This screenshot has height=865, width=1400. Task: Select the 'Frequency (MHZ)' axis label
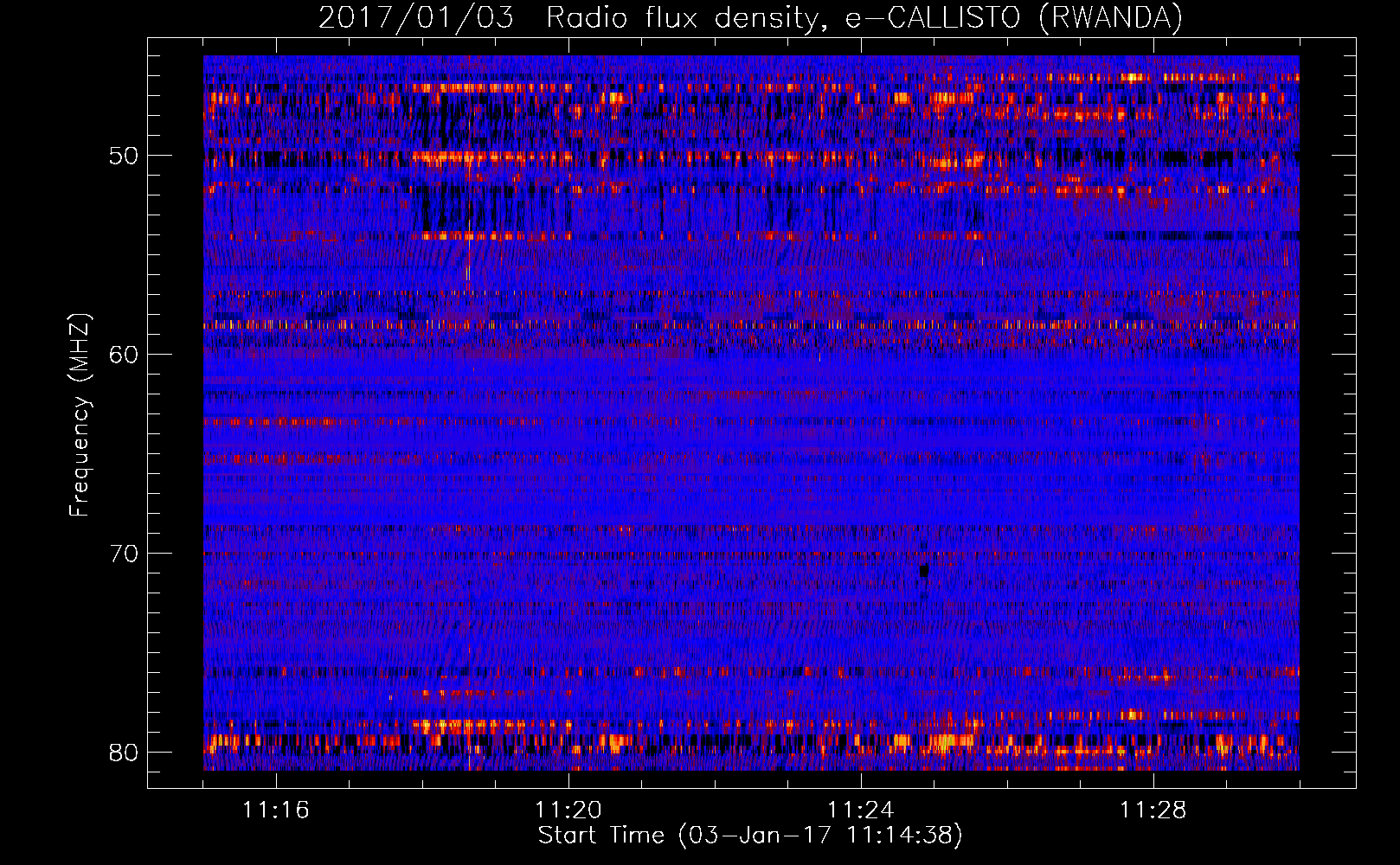point(80,415)
